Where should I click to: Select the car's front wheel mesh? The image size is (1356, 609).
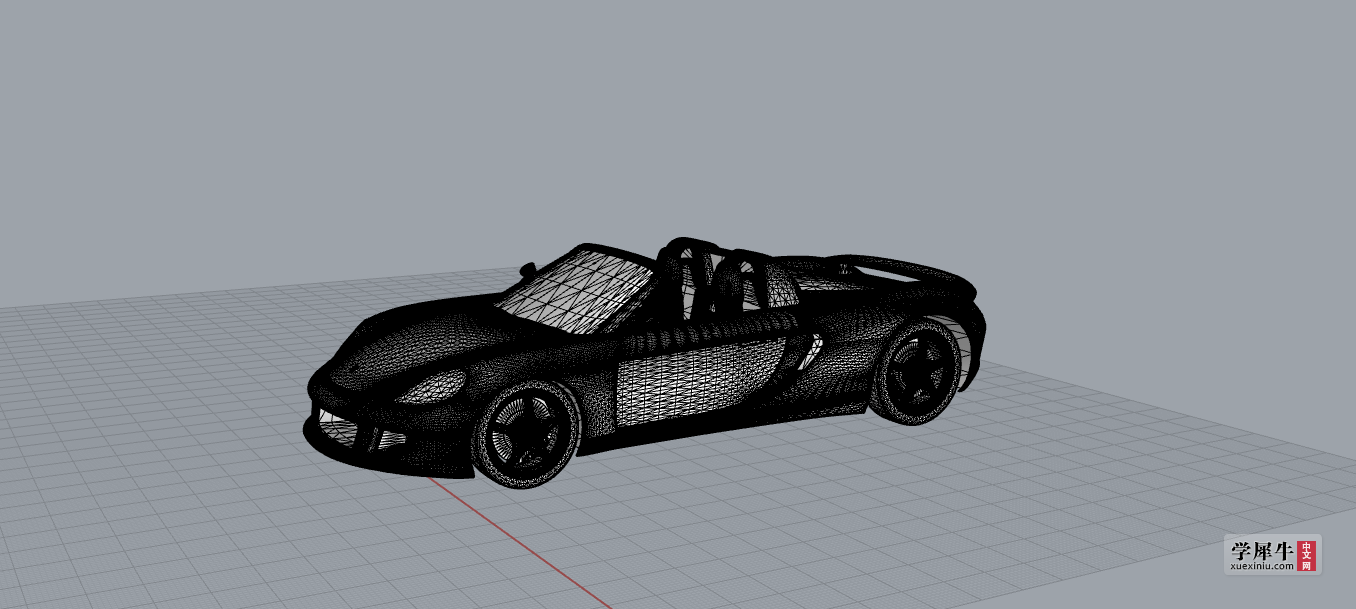(x=527, y=437)
